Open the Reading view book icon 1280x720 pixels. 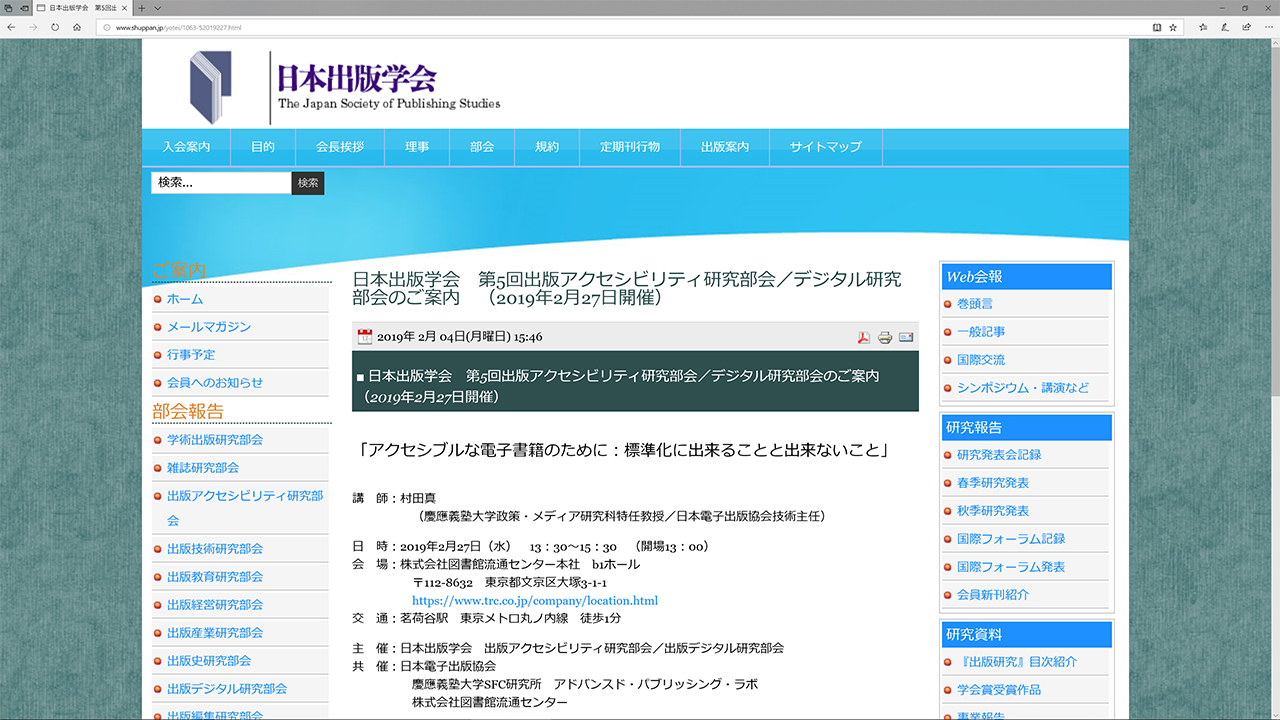1155,27
